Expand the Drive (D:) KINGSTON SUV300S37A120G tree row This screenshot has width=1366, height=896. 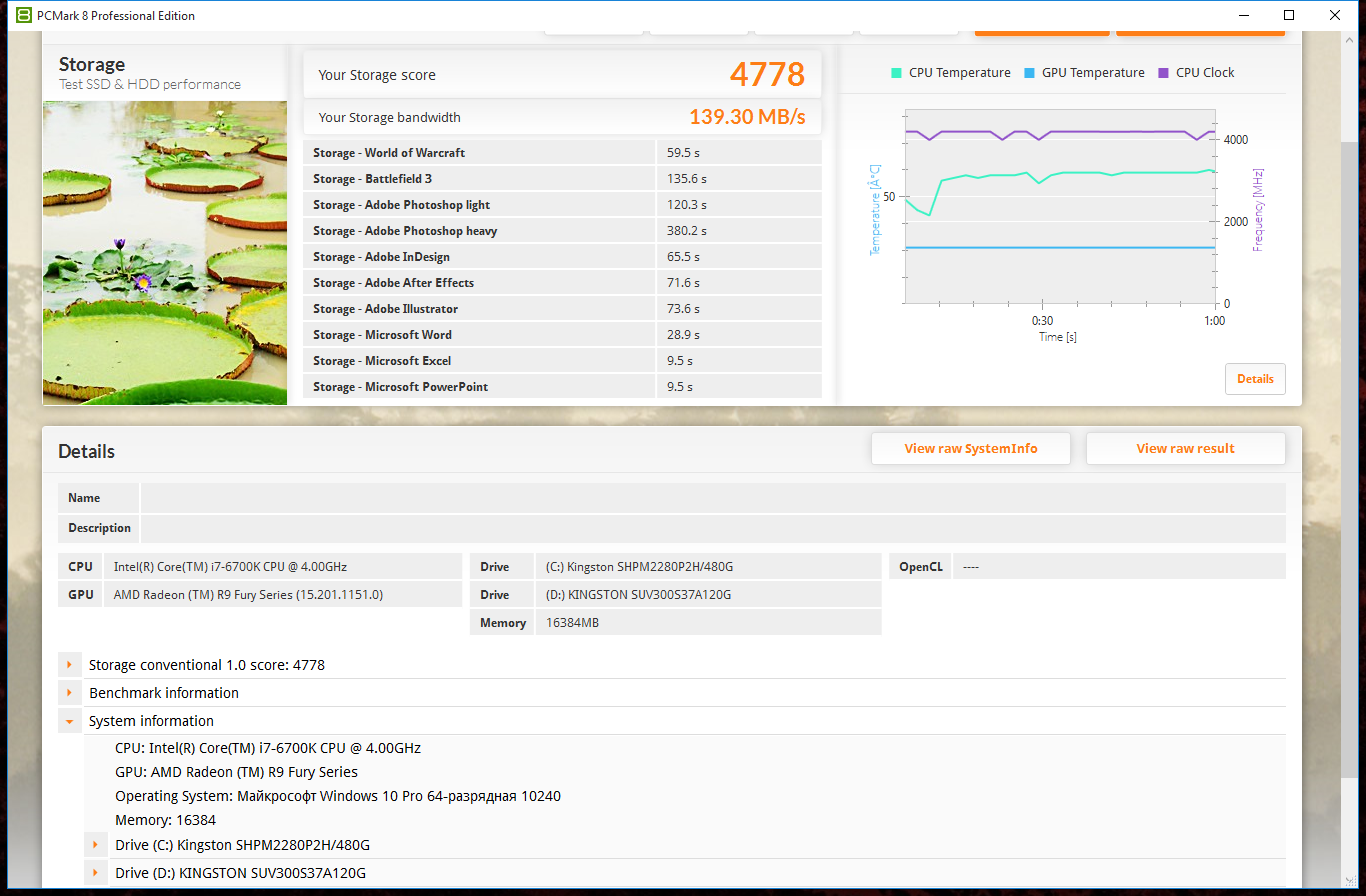[96, 873]
